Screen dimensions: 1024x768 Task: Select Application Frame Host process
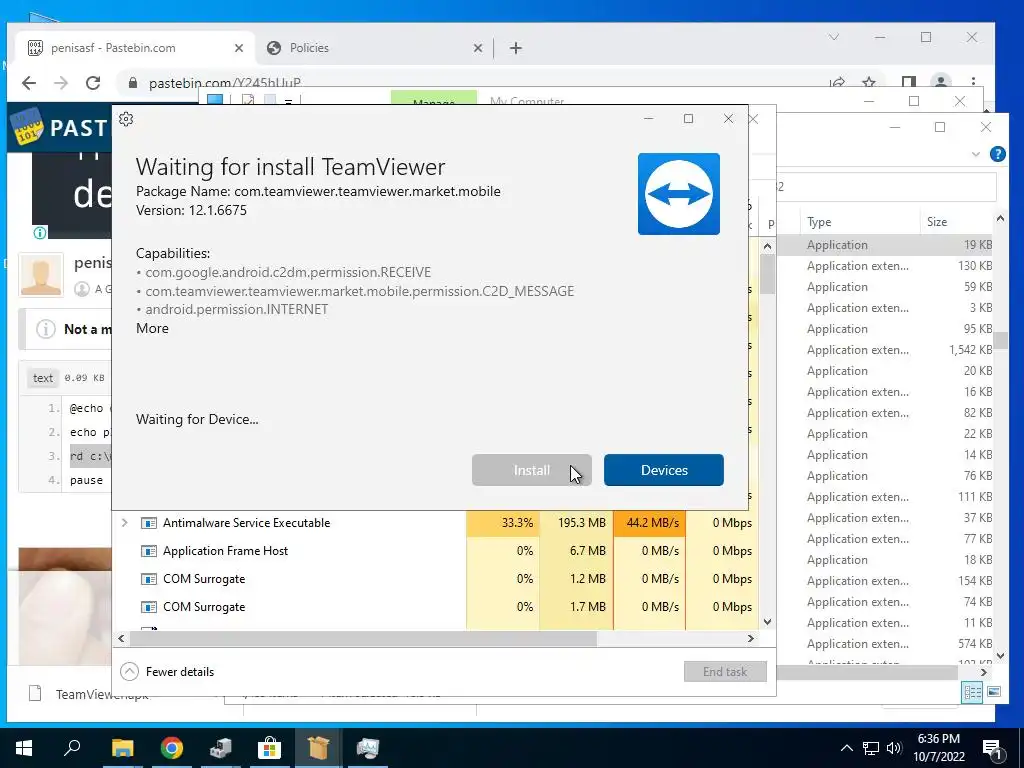225,551
